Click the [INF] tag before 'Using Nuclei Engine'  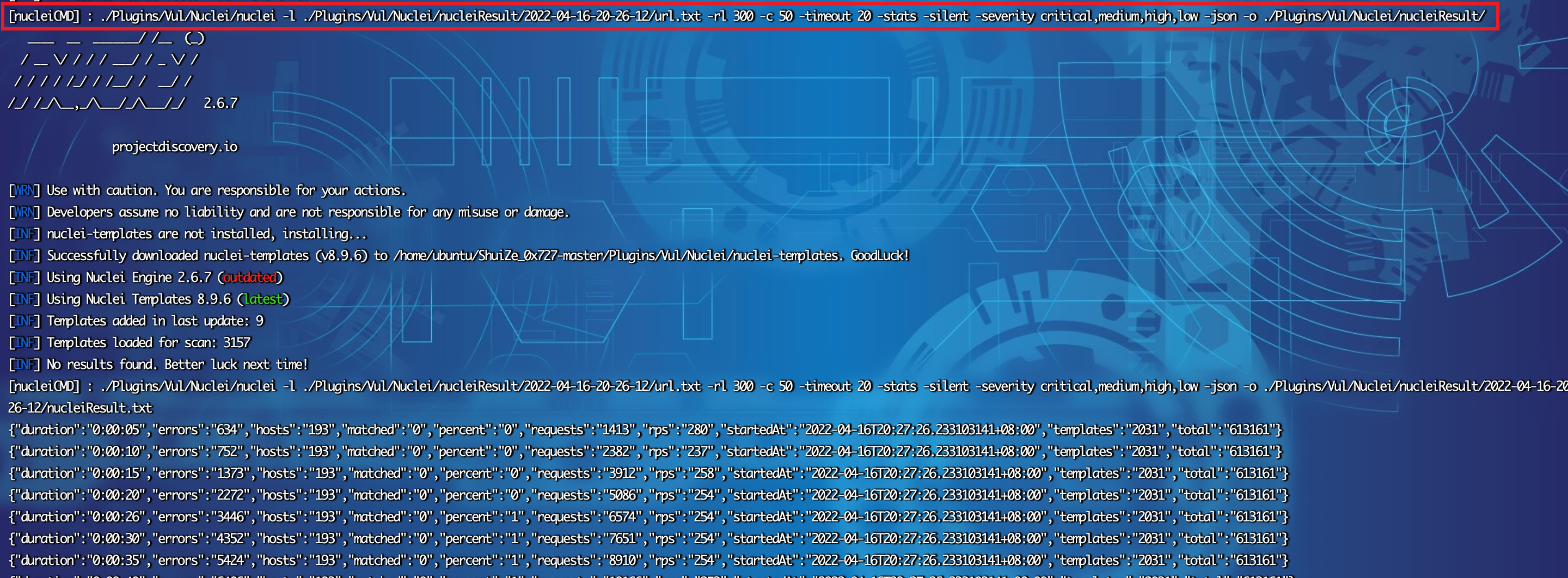coord(24,278)
